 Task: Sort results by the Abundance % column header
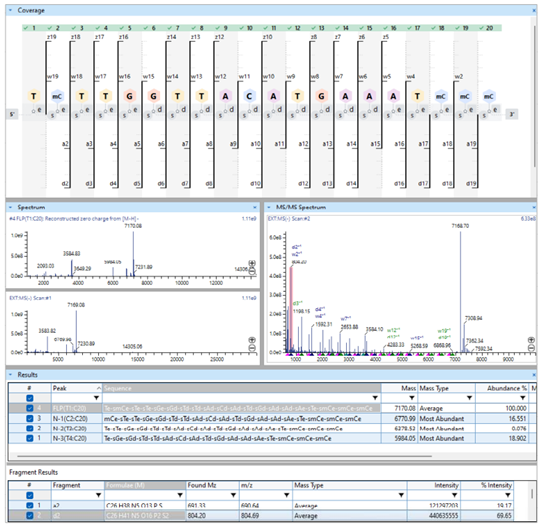tap(501, 388)
